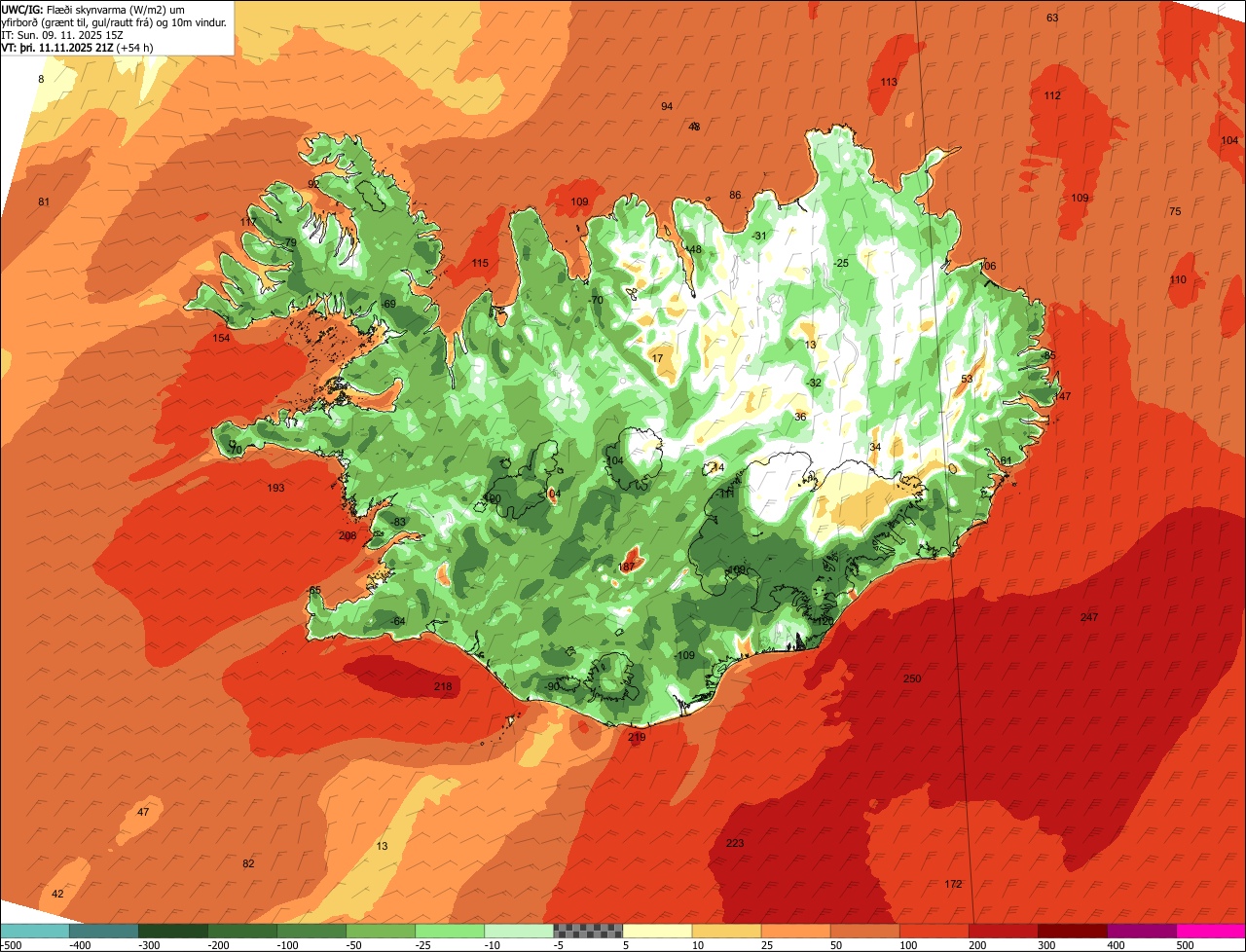Click the flux value 115 in the bay
Screen dimensions: 1246x952
480,263
